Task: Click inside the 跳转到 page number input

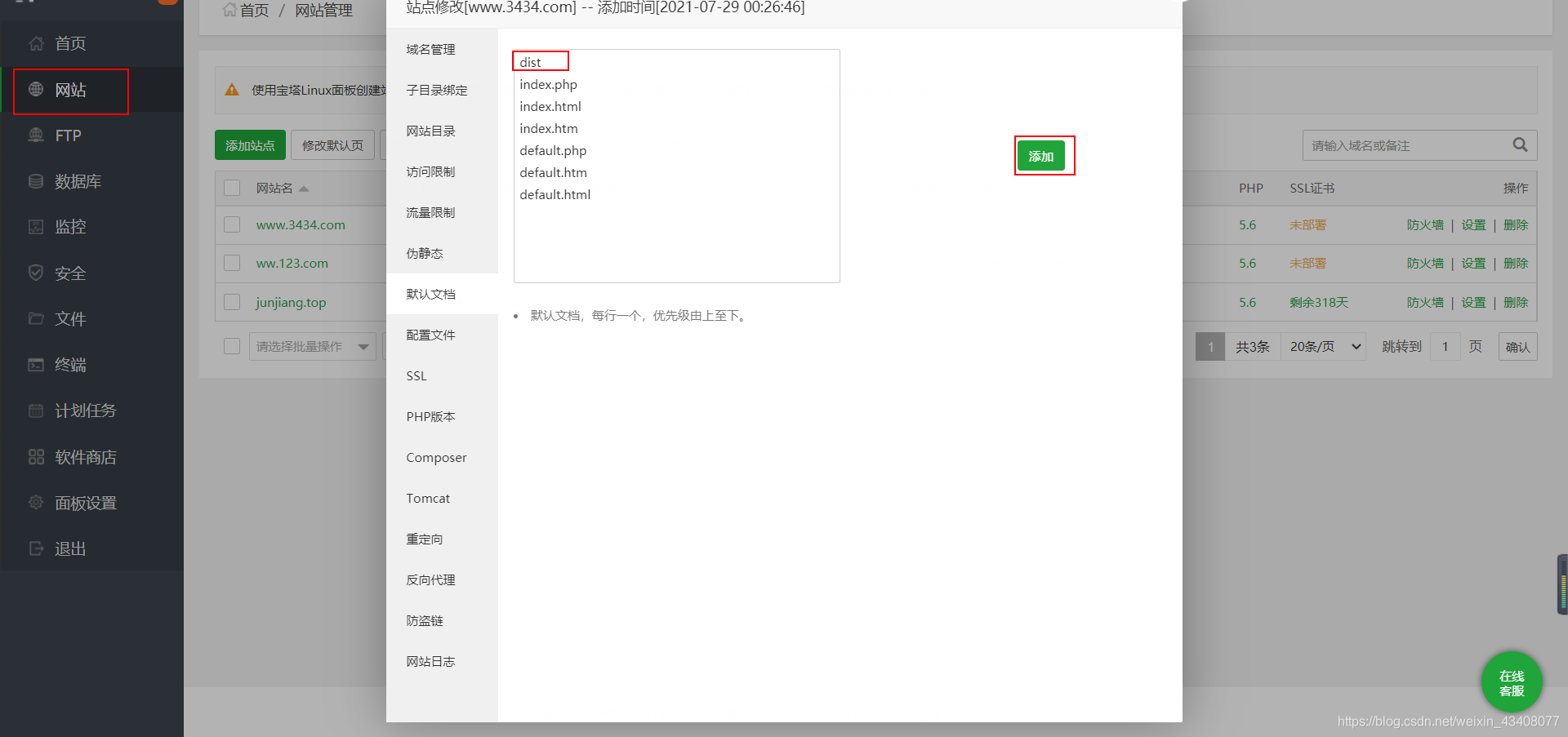Action: pos(1445,345)
